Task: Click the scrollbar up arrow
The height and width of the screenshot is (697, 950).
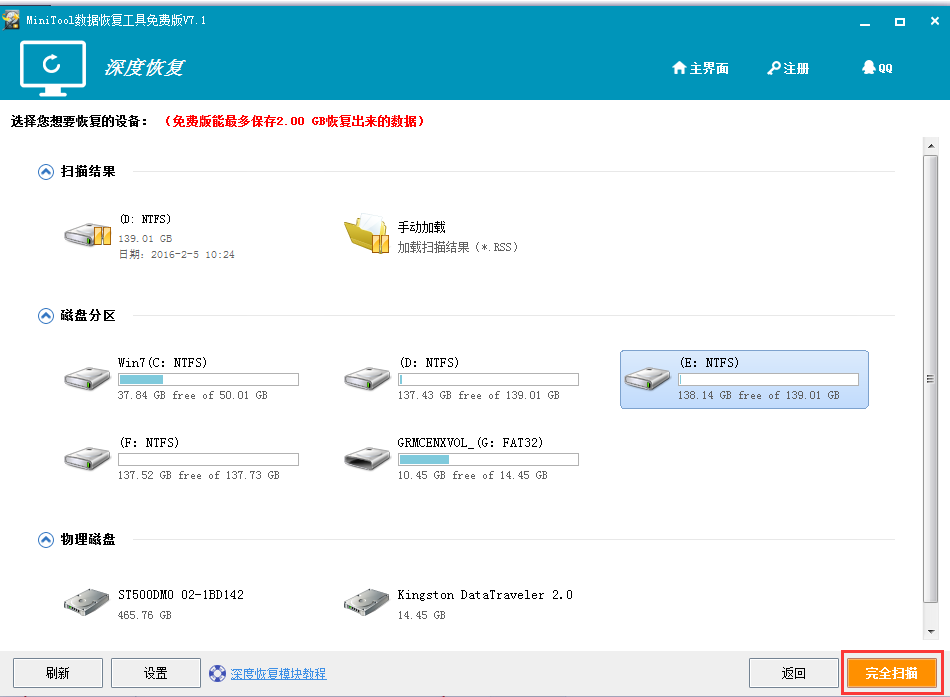Action: click(x=931, y=146)
